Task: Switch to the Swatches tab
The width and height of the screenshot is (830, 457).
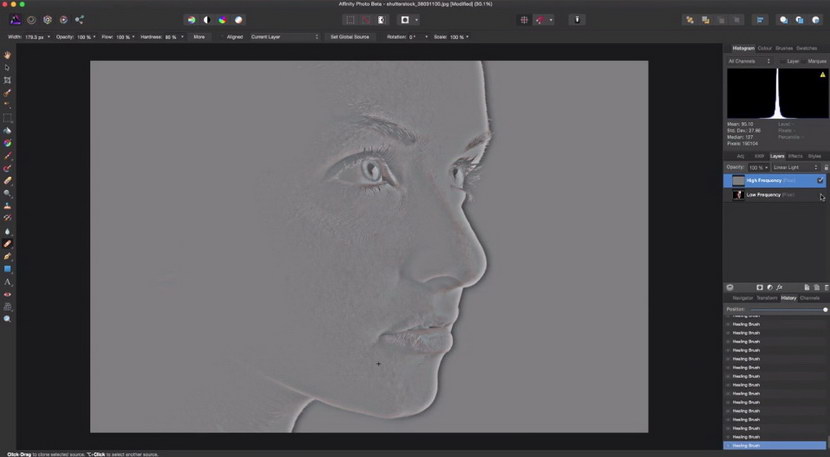Action: 807,48
